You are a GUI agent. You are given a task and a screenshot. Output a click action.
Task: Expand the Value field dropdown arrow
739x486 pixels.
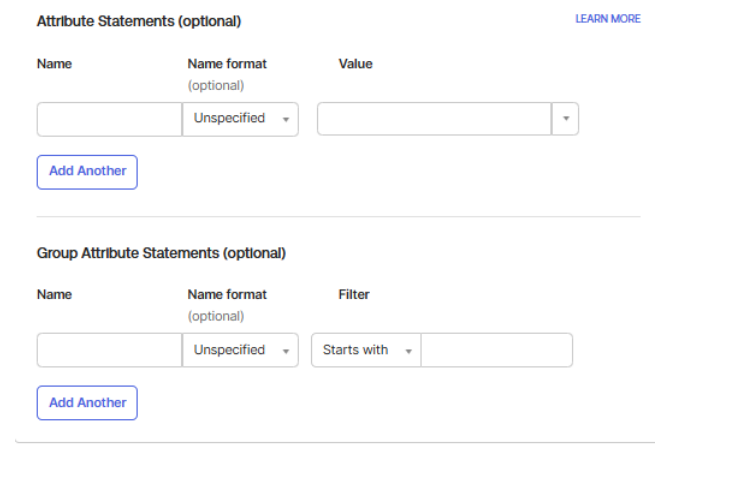[565, 119]
